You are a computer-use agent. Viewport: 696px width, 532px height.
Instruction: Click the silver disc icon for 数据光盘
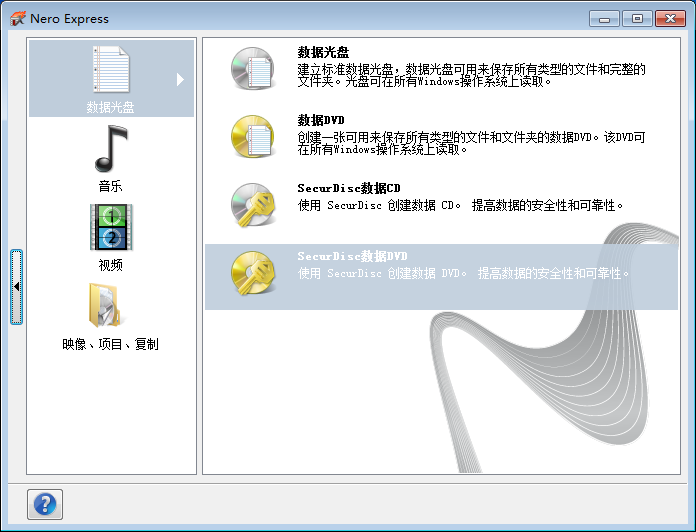click(x=253, y=68)
